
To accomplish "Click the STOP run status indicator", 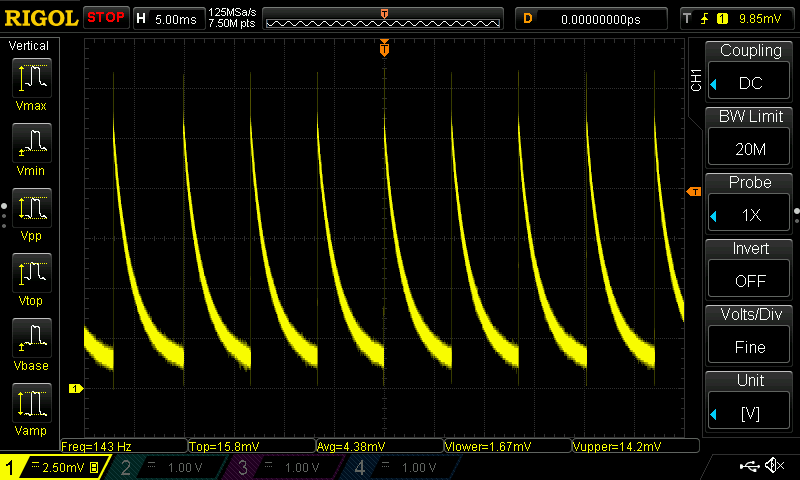I will point(106,18).
